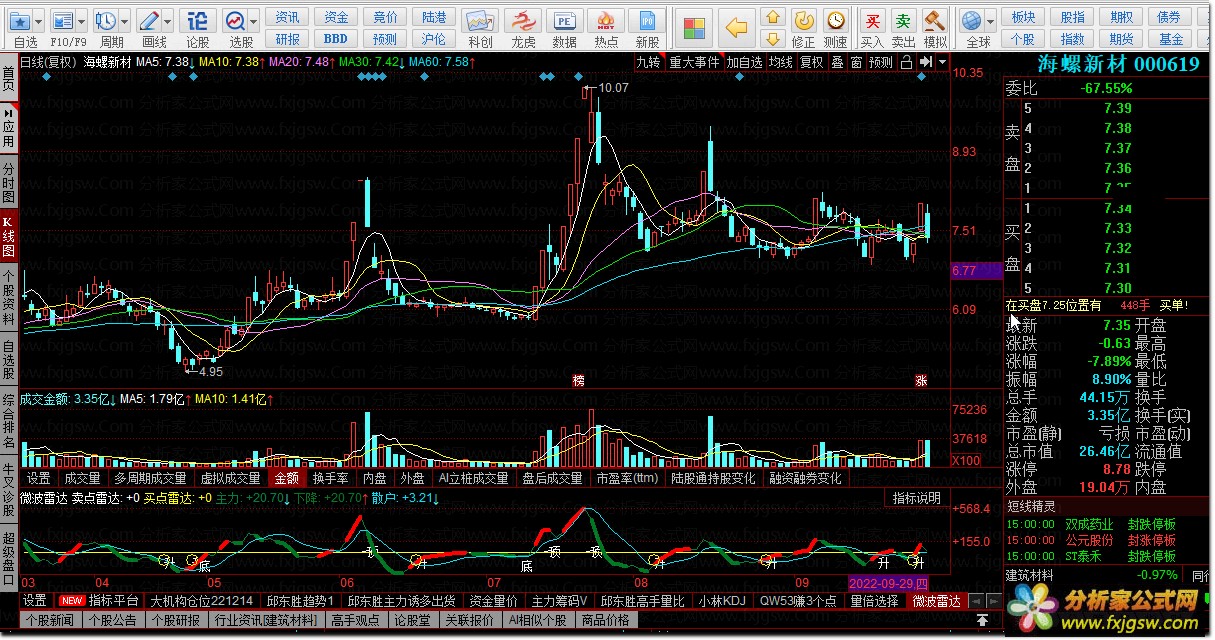This screenshot has height=640, width=1215.
Task: Toggle the 复权 price adjustment button
Action: point(811,62)
